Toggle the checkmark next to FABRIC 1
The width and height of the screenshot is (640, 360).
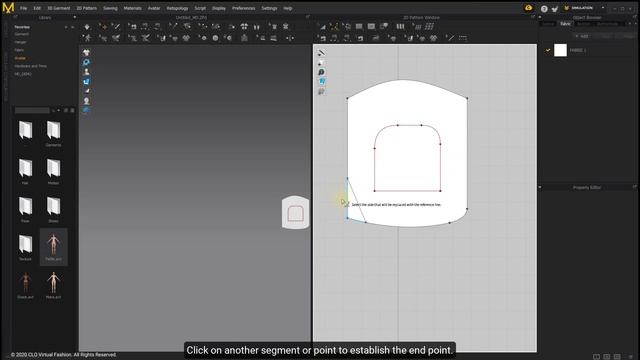[548, 51]
